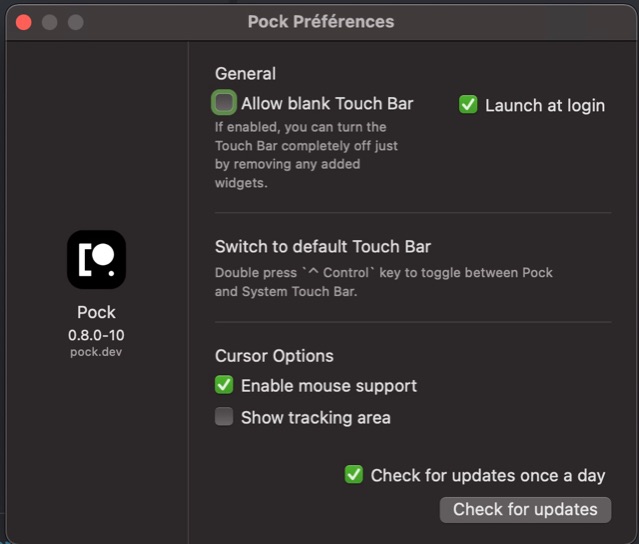This screenshot has height=544, width=640.
Task: Close the Pock Préférences window
Action: pos(24,22)
